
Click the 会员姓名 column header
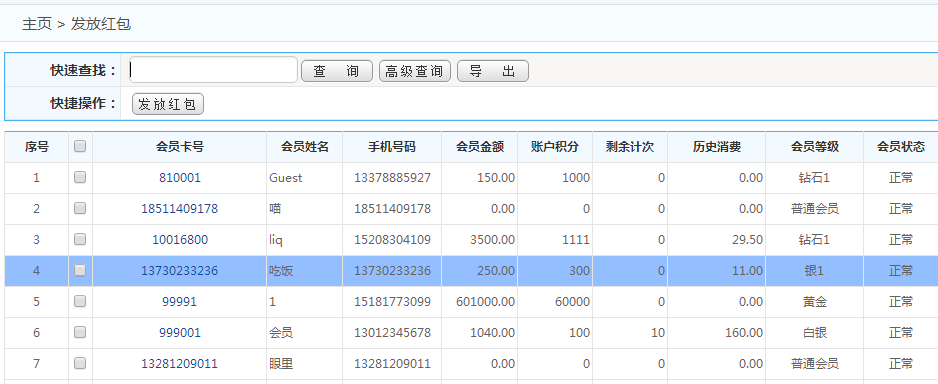pyautogui.click(x=304, y=147)
